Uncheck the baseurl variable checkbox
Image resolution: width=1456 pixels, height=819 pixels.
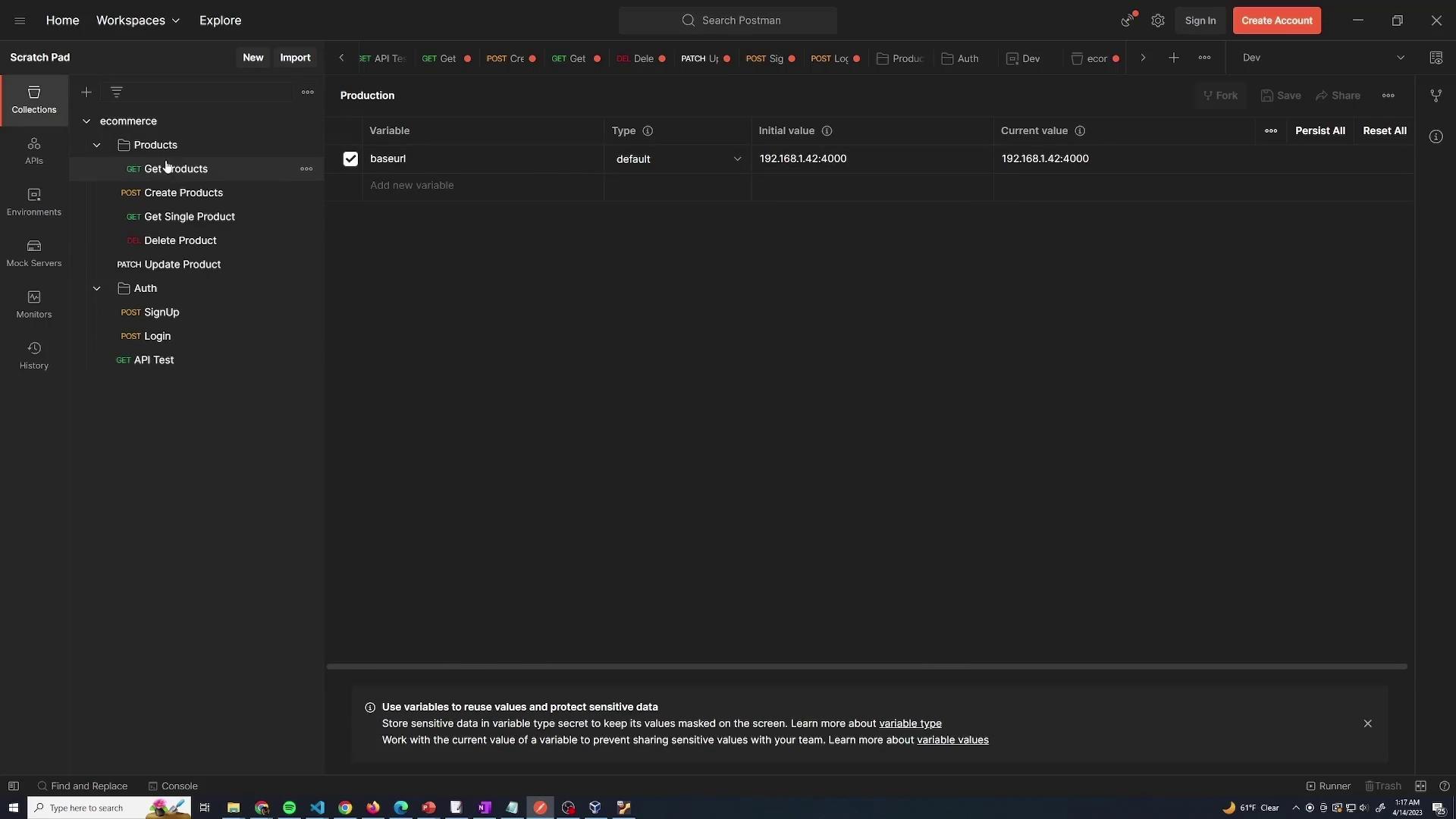tap(350, 158)
